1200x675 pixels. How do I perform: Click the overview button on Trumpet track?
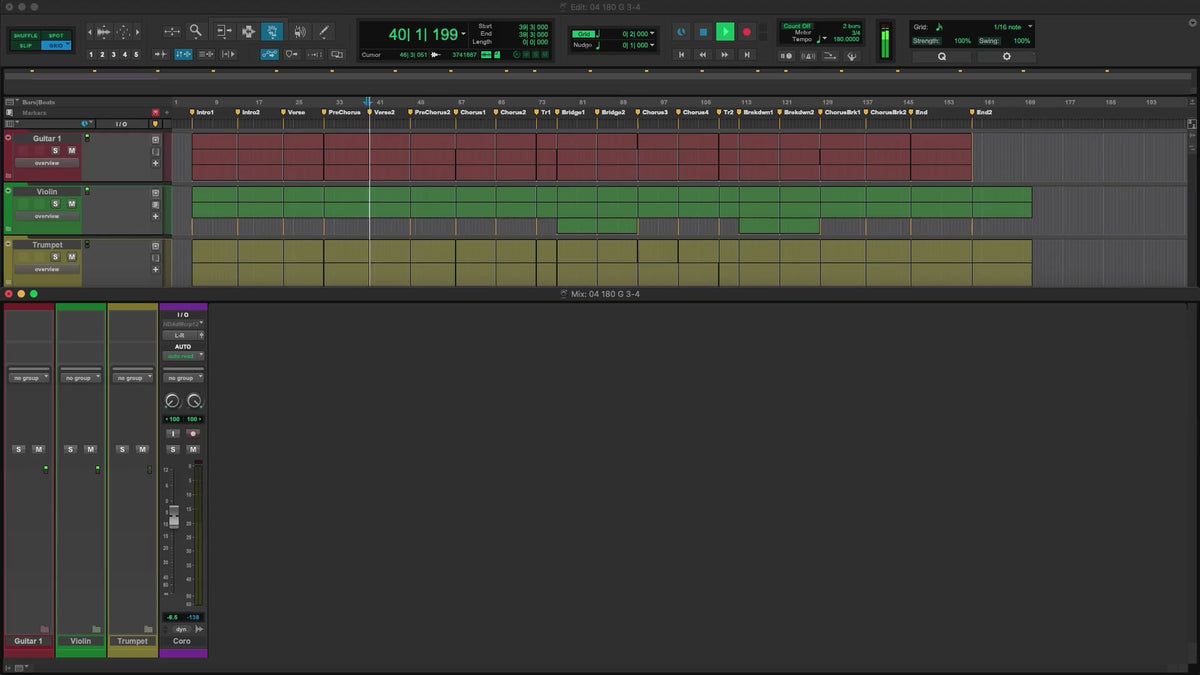point(47,269)
